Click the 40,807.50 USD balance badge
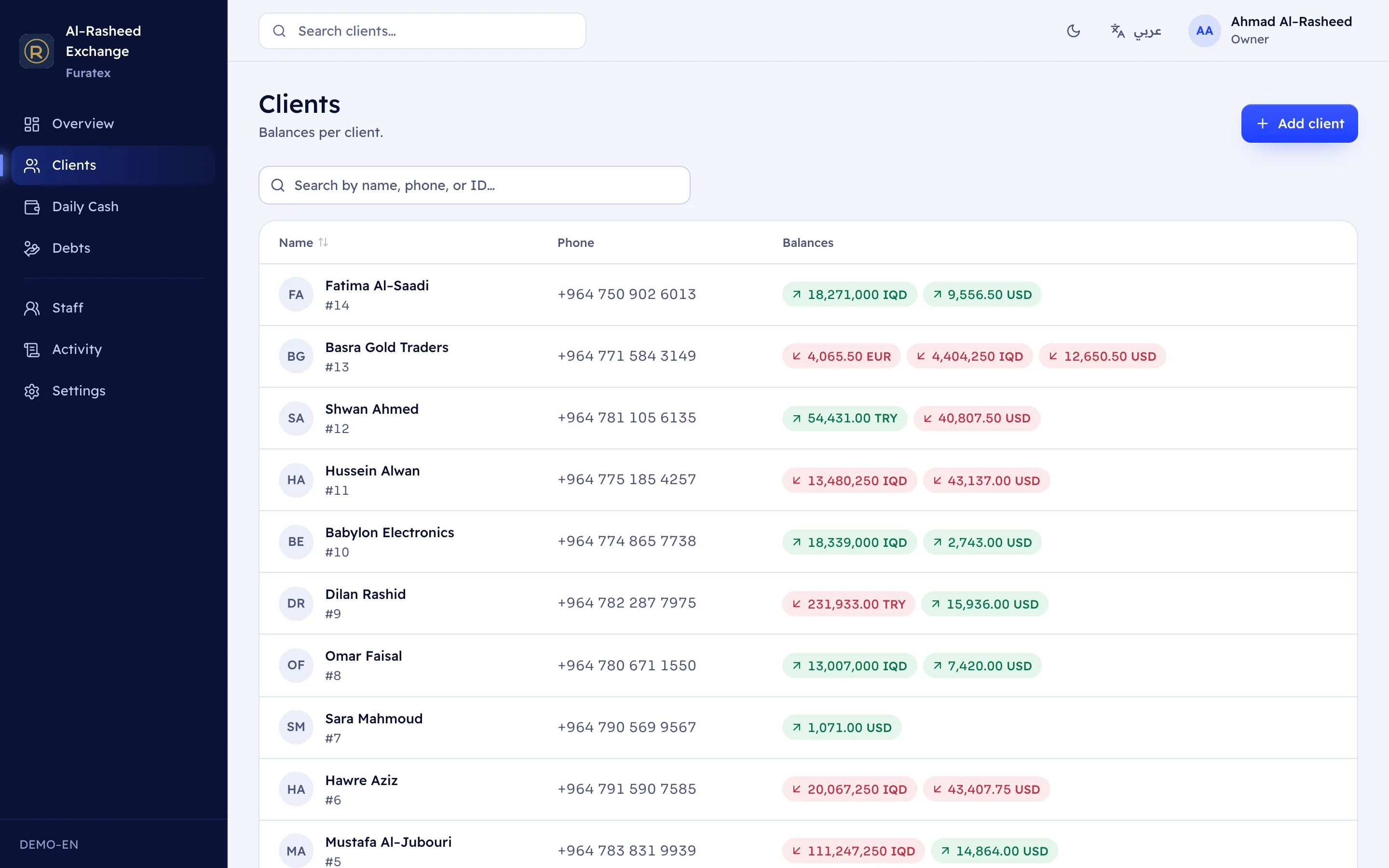The width and height of the screenshot is (1389, 868). coord(977,418)
